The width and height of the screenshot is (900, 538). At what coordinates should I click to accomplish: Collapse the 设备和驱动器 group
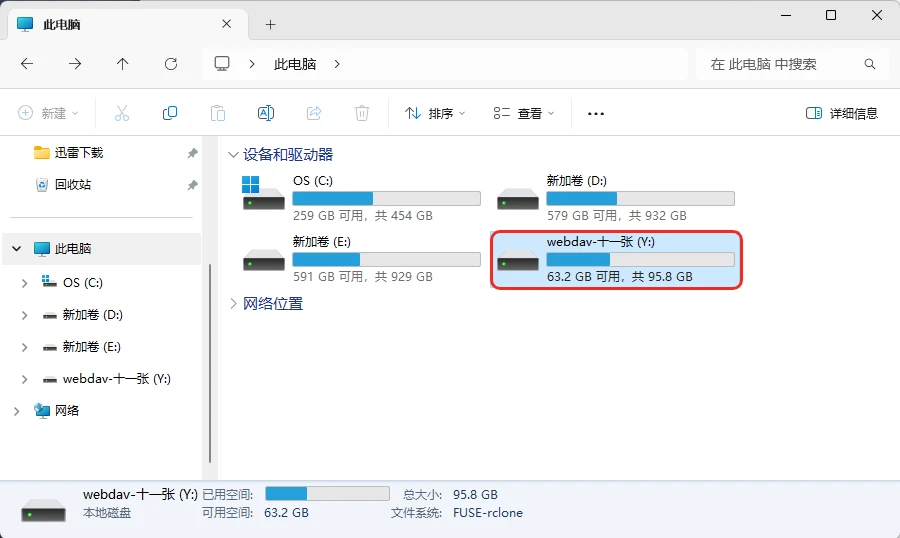pos(232,154)
